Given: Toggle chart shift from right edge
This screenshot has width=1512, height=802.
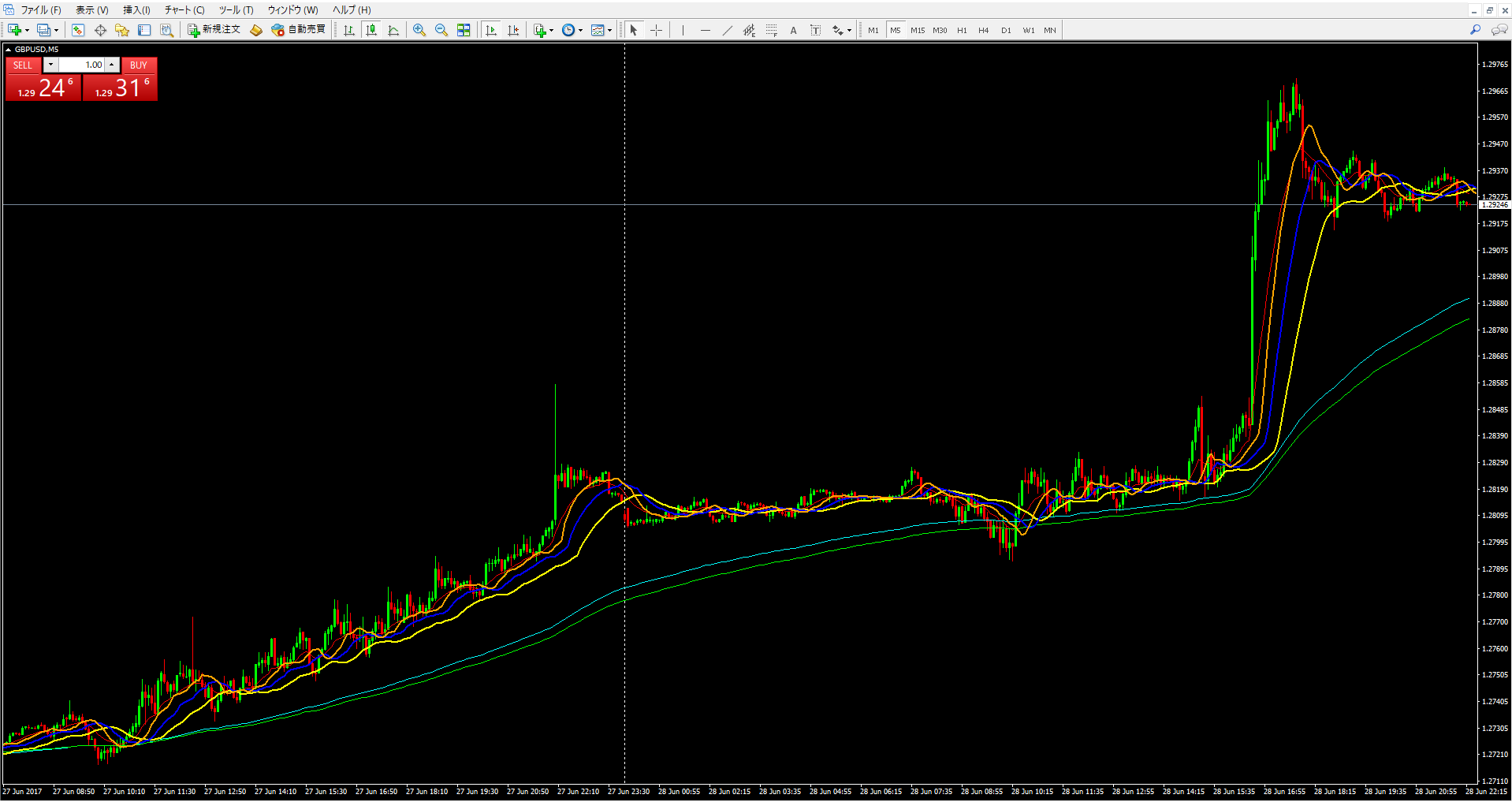Looking at the screenshot, I should click(x=513, y=30).
